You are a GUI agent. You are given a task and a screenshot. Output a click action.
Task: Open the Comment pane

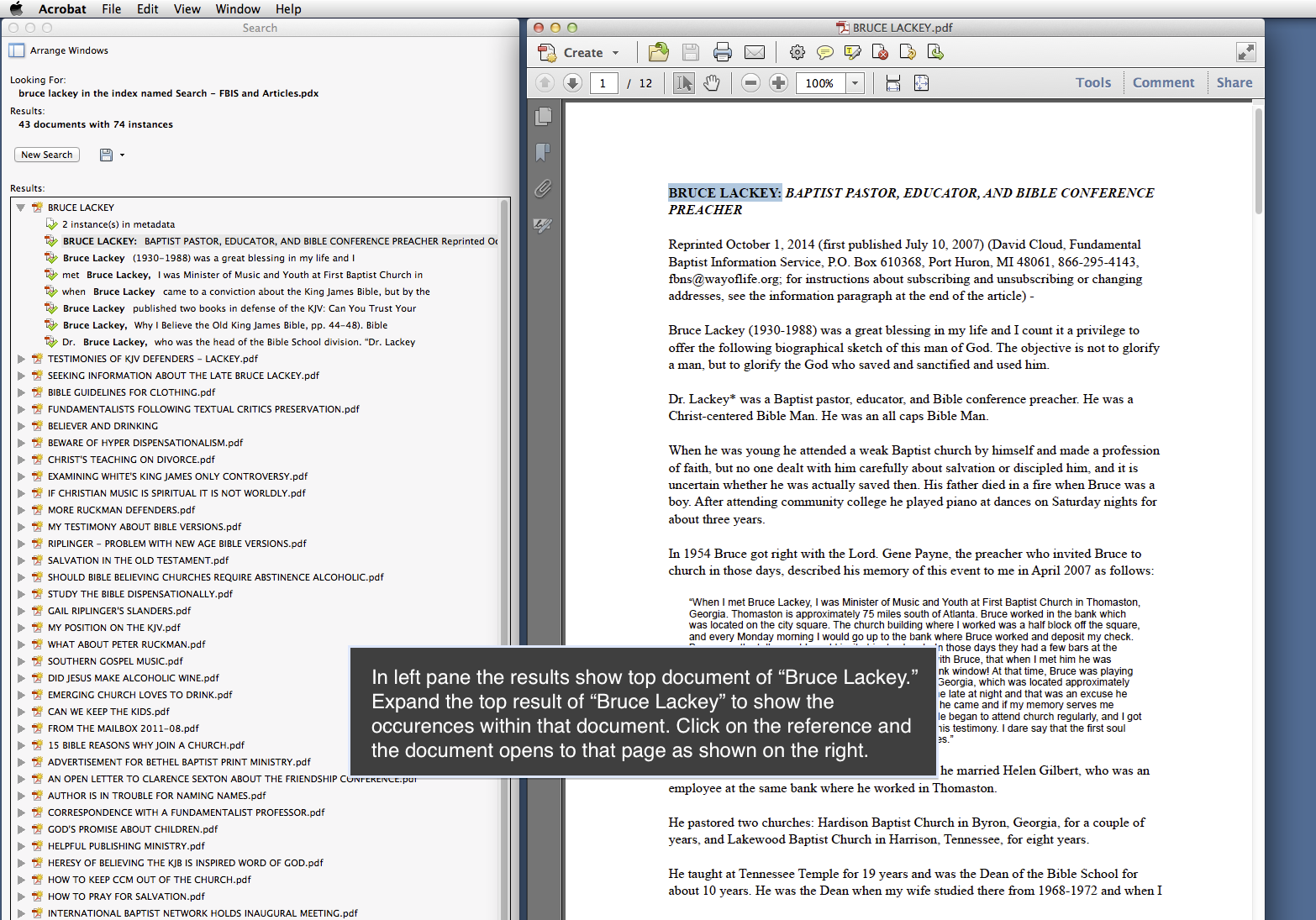[x=1163, y=82]
